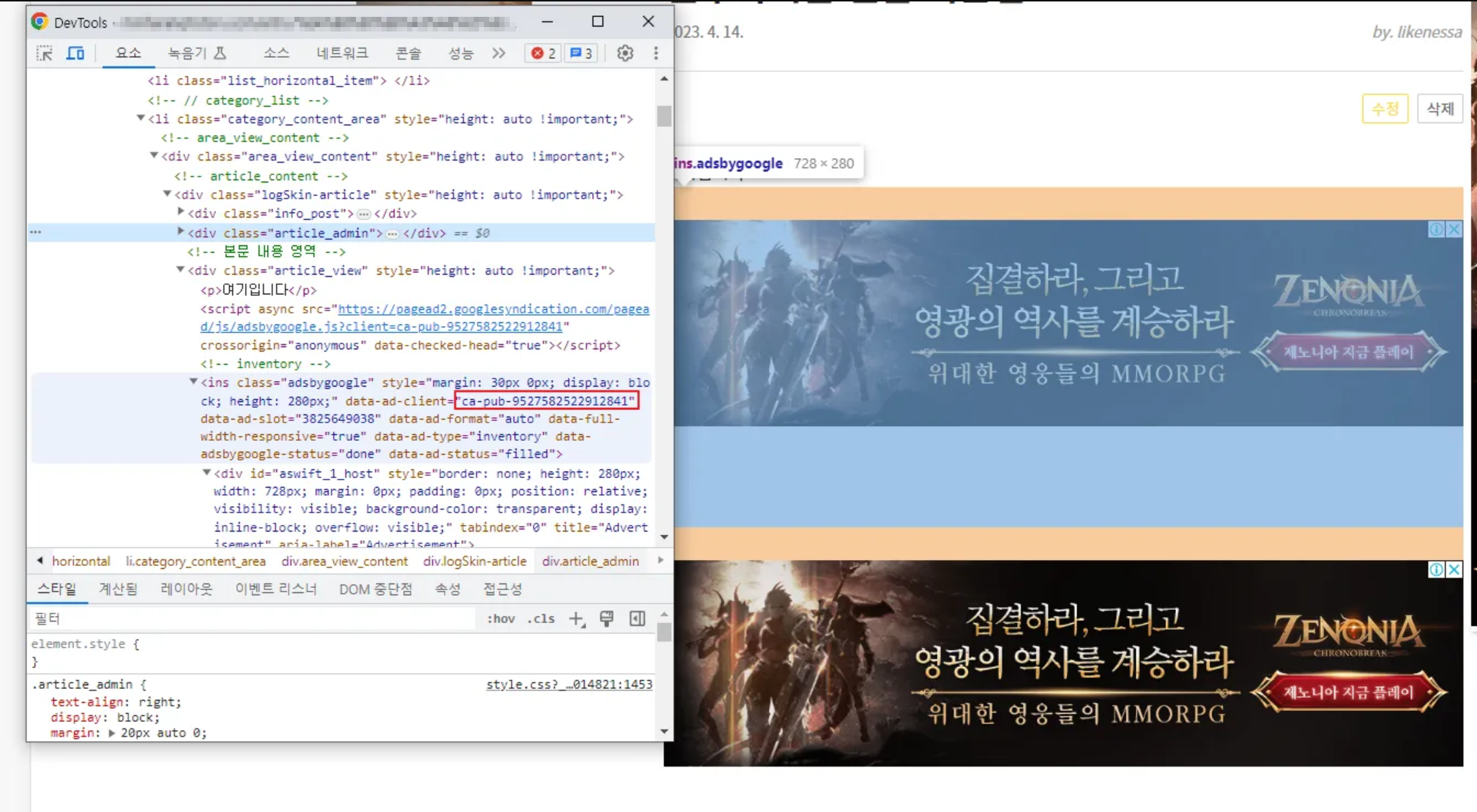
Task: Open the more options three-dot menu
Action: [656, 53]
